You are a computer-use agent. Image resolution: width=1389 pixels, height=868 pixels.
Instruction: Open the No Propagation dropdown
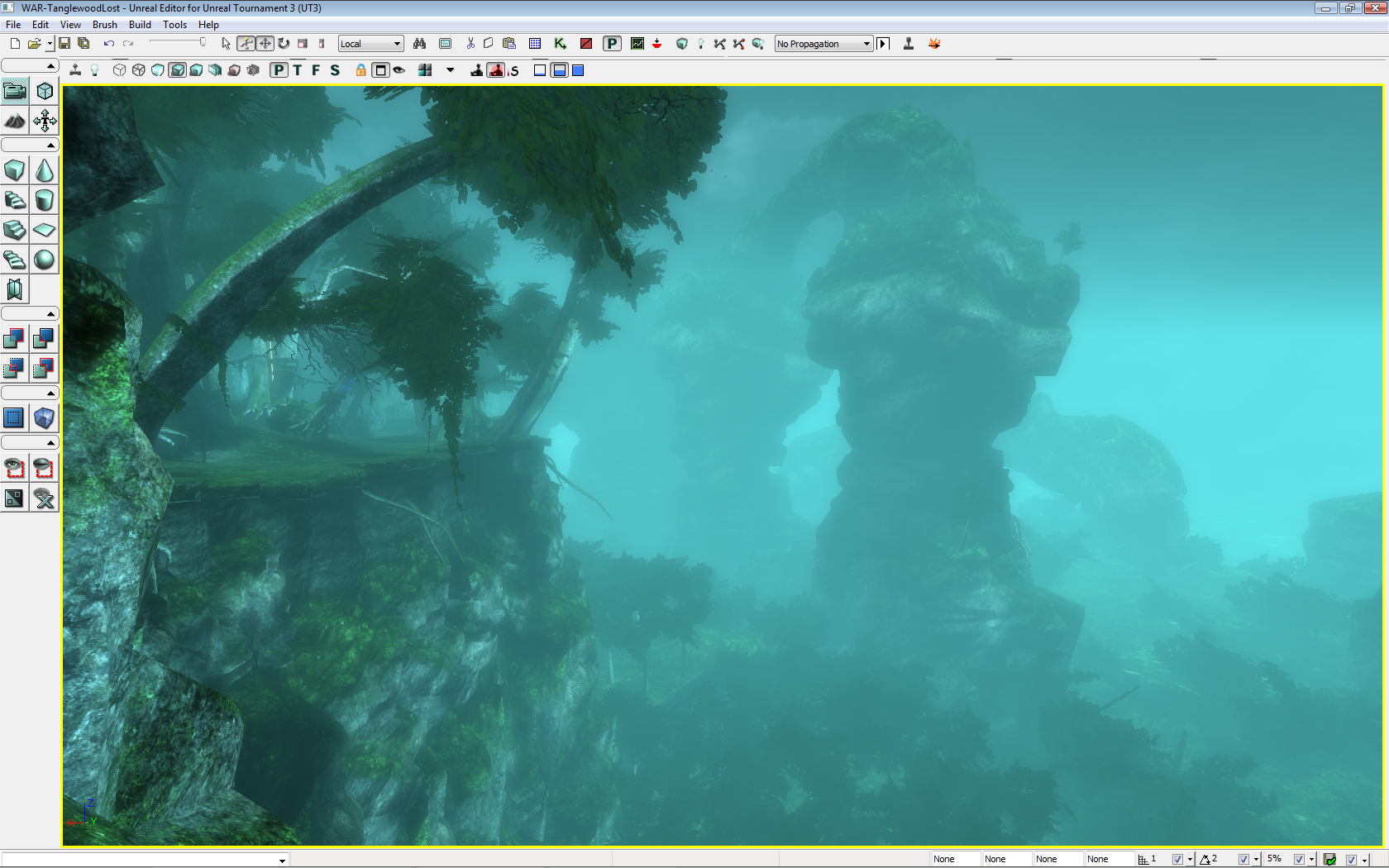[x=823, y=44]
